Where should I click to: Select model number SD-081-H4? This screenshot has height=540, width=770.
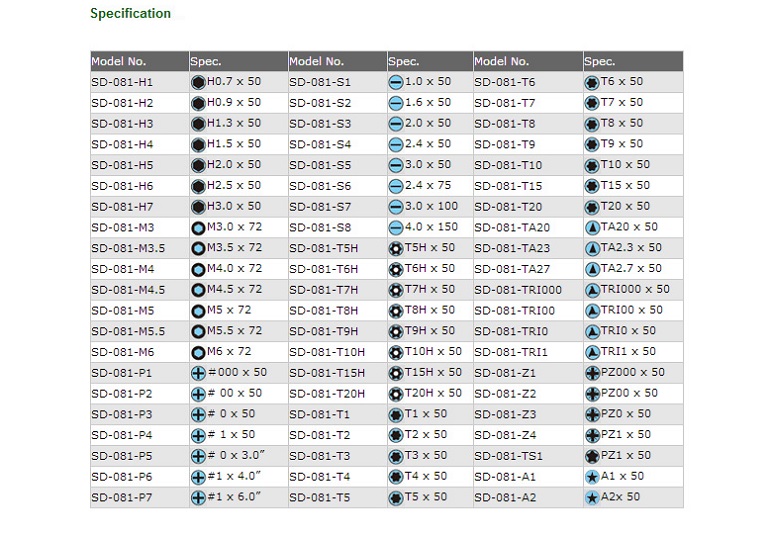click(x=122, y=144)
